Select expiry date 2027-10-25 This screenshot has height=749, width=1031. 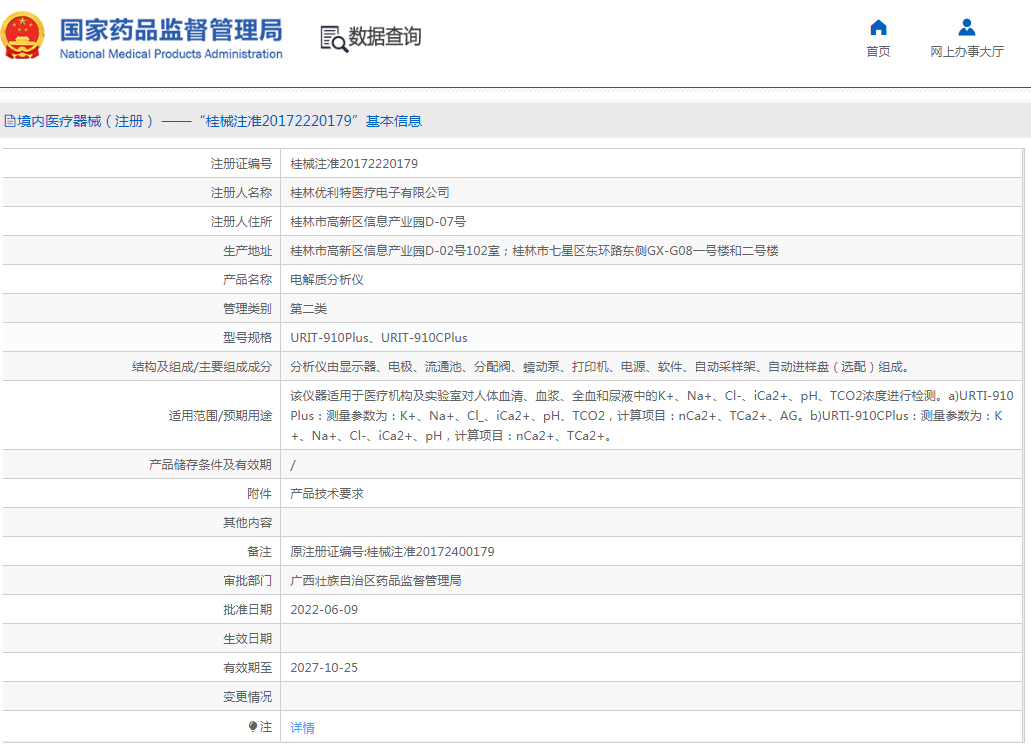(324, 667)
